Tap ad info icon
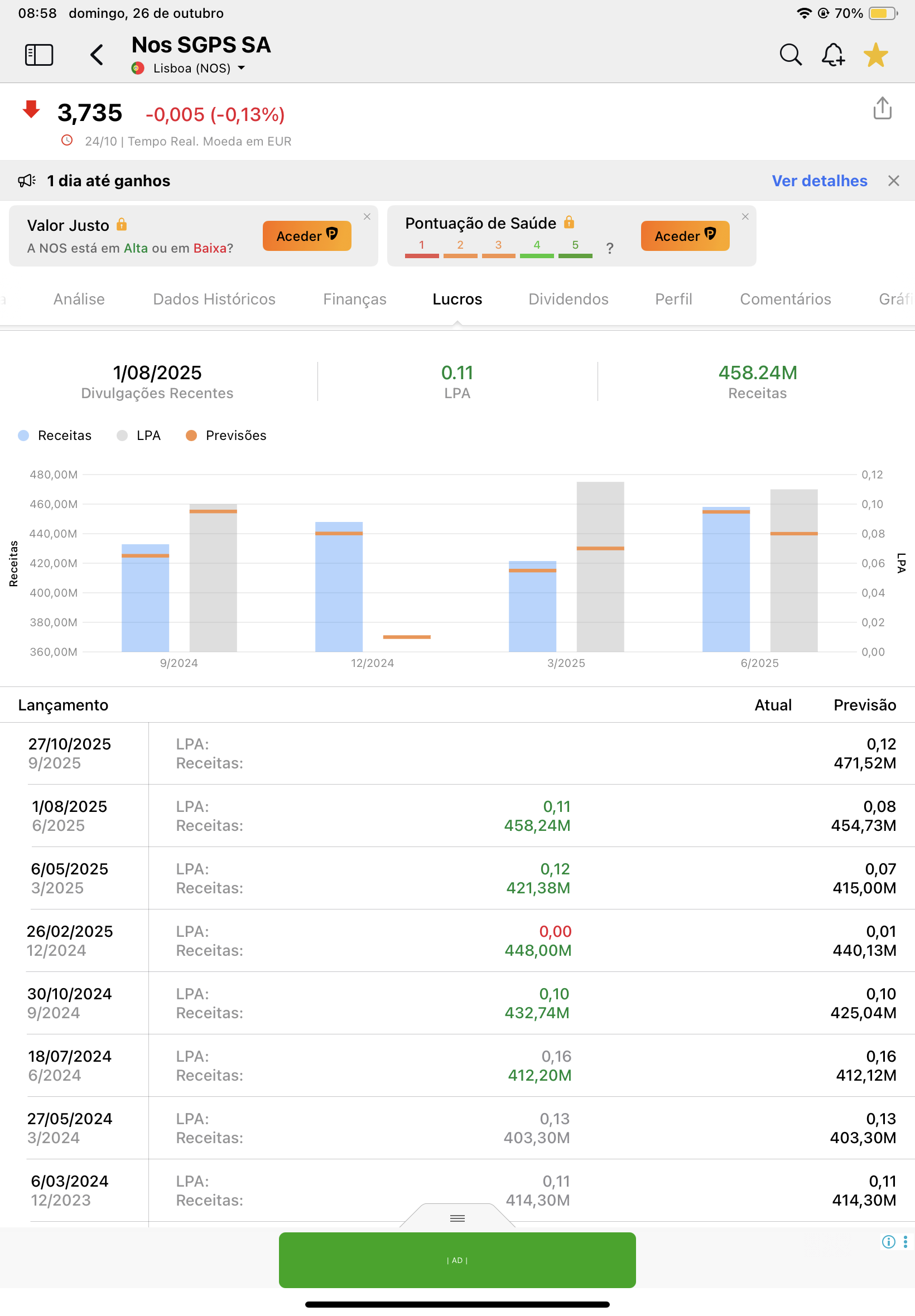 tap(888, 1241)
